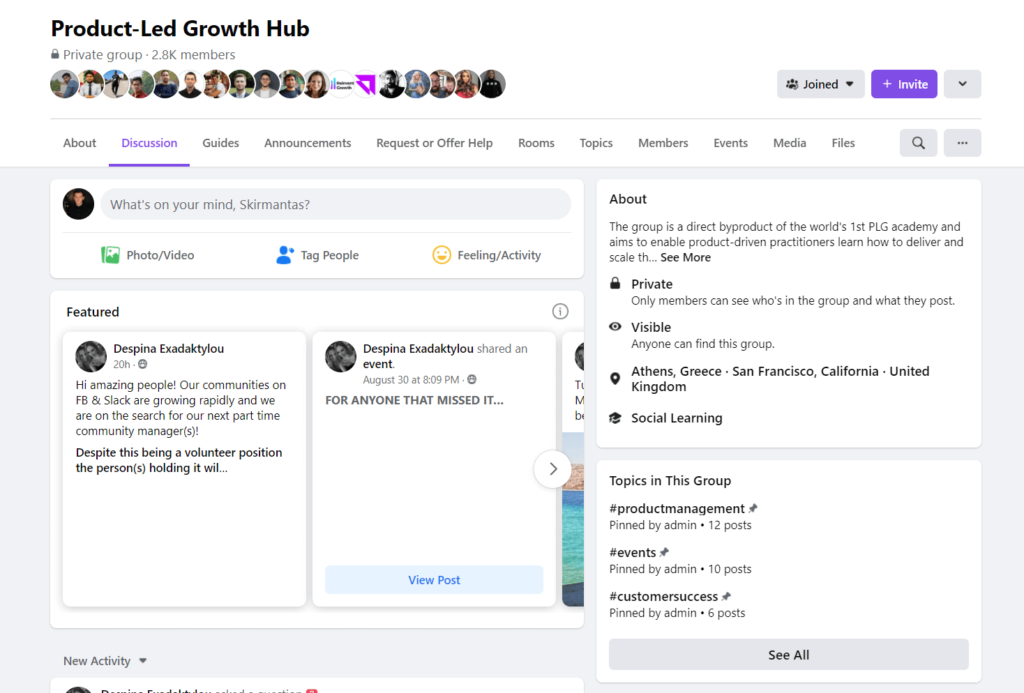Image resolution: width=1024 pixels, height=693 pixels.
Task: Click the Feeling/Activity smiley icon
Action: tap(441, 255)
